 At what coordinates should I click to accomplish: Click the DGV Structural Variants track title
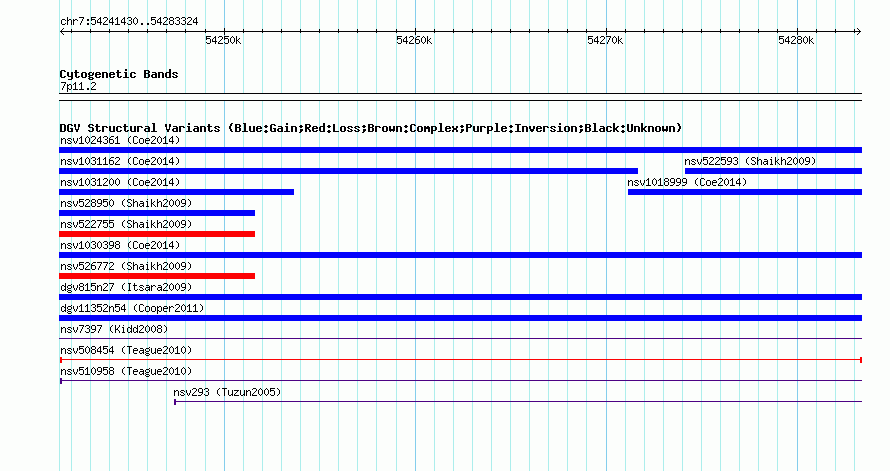(371, 128)
